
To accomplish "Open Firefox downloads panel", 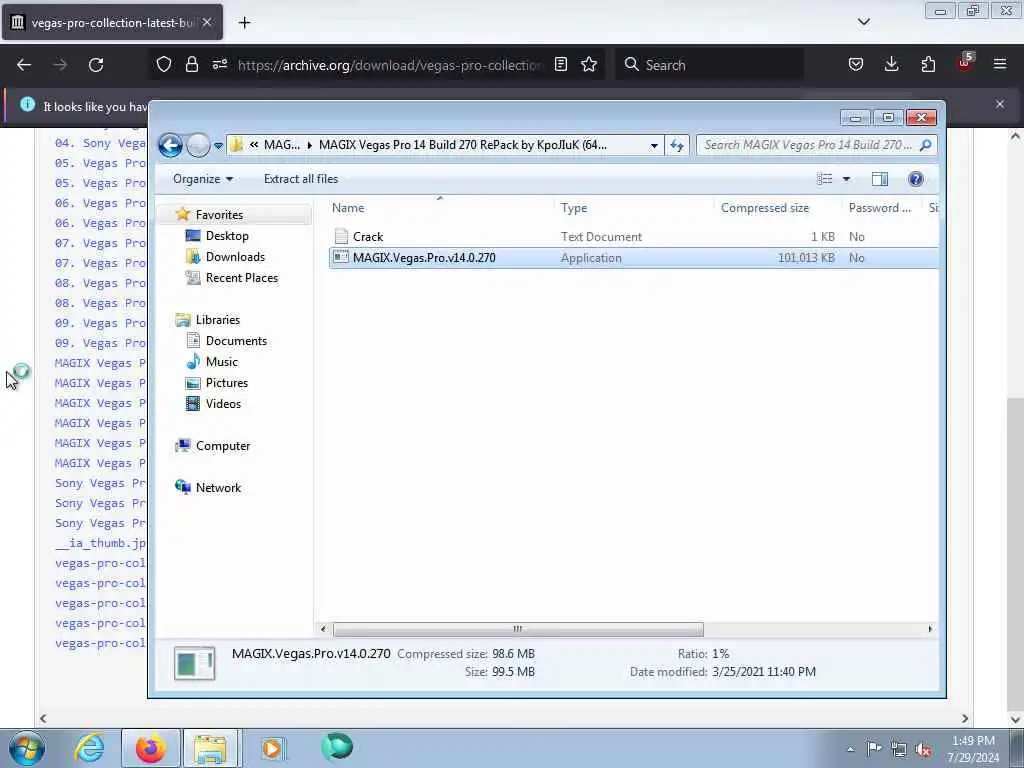I will tap(891, 64).
